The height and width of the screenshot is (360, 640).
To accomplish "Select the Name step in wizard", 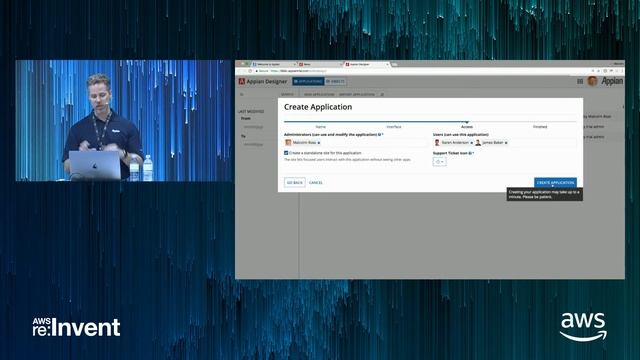I will tap(320, 127).
